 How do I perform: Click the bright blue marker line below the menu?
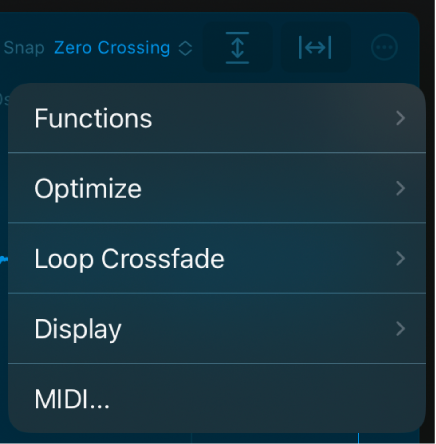(x=359, y=438)
